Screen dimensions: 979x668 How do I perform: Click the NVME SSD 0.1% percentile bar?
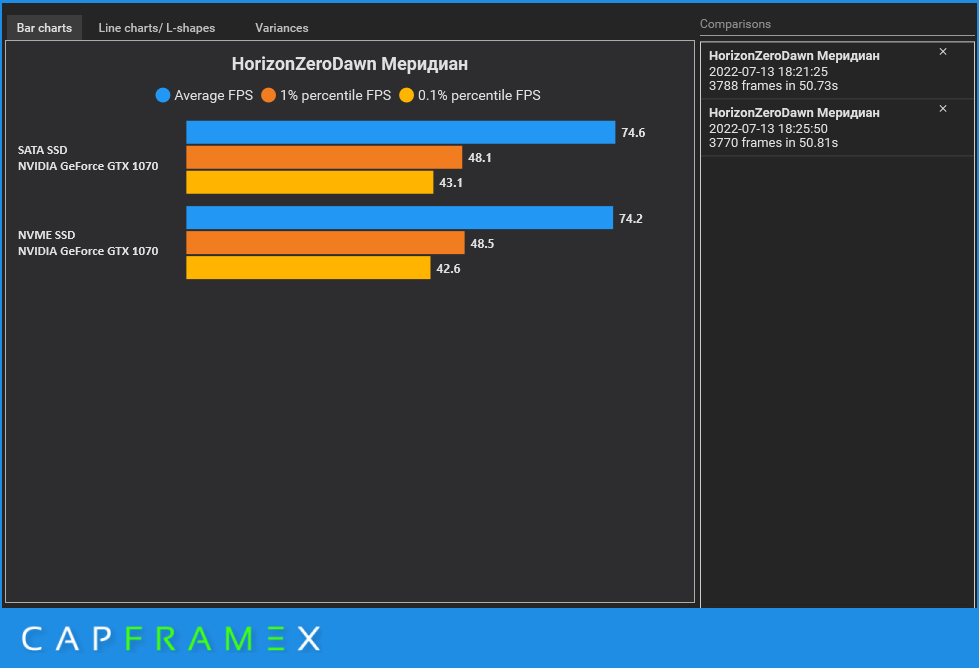click(308, 268)
